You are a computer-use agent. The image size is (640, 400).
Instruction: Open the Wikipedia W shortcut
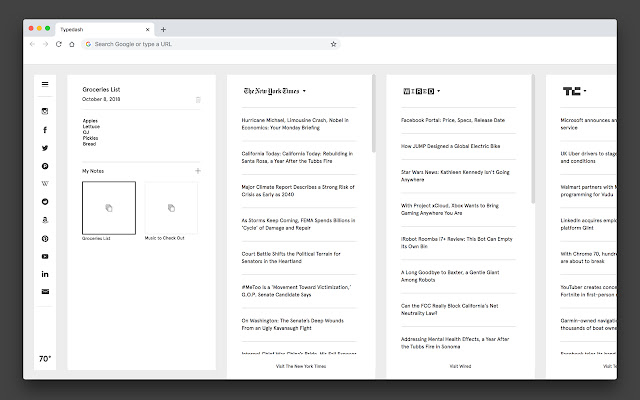pyautogui.click(x=45, y=184)
